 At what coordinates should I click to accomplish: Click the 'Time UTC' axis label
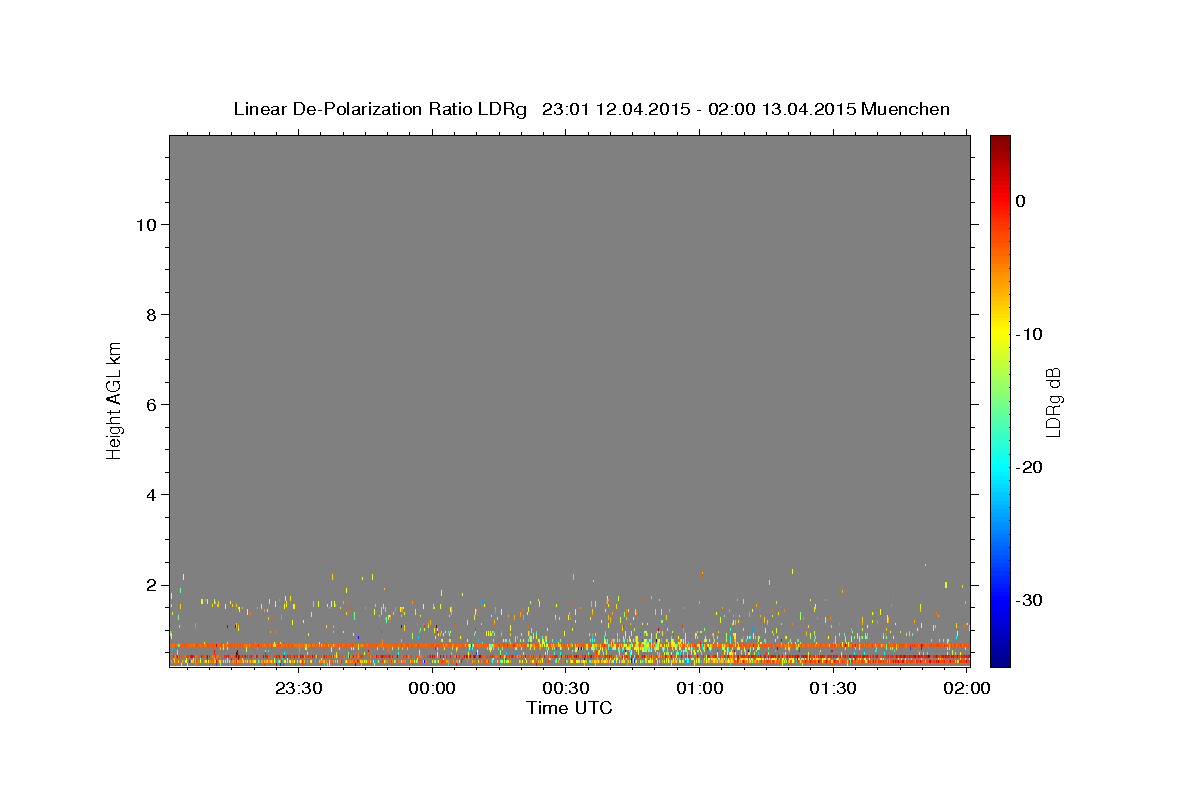point(569,708)
